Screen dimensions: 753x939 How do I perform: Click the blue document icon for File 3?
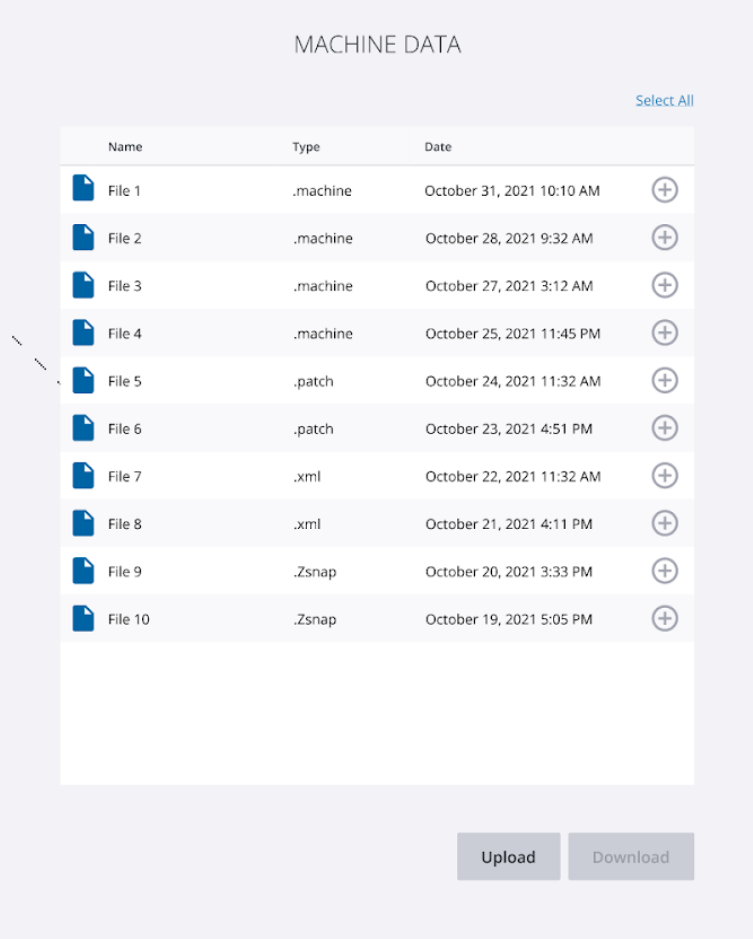(x=83, y=285)
